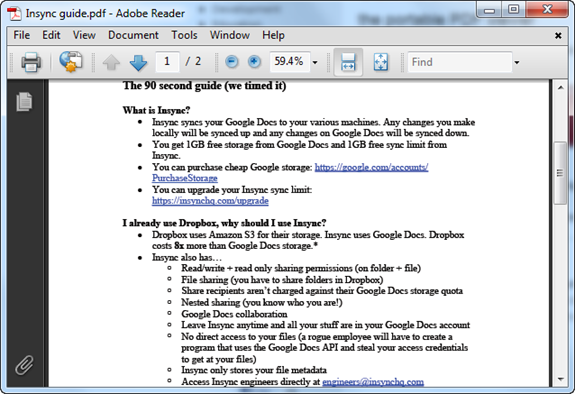Click the page number field
The image size is (575, 394).
[x=167, y=62]
